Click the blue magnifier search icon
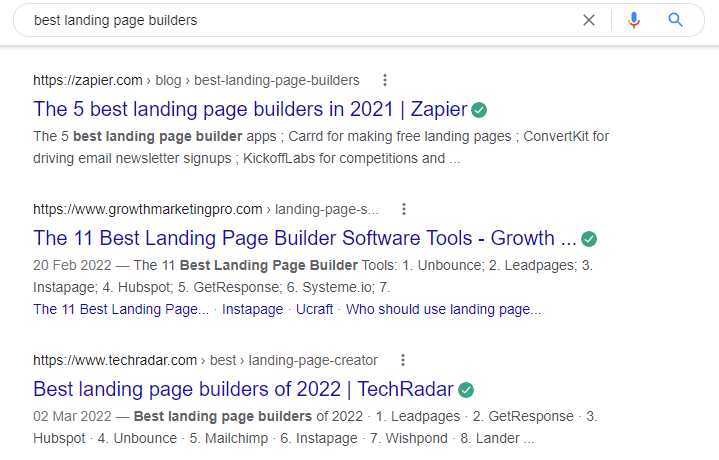Image resolution: width=719 pixels, height=460 pixels. (x=675, y=20)
